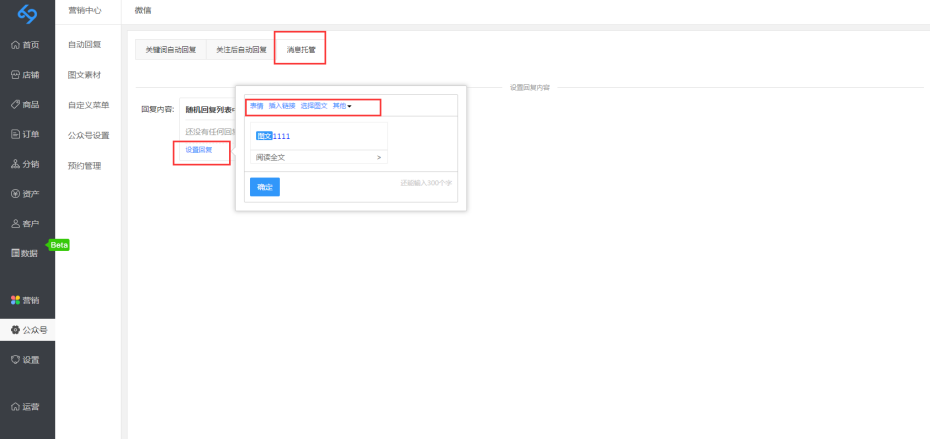Open 分销 distribution in sidebar
Screen dimensions: 930x439
pyautogui.click(x=27, y=164)
